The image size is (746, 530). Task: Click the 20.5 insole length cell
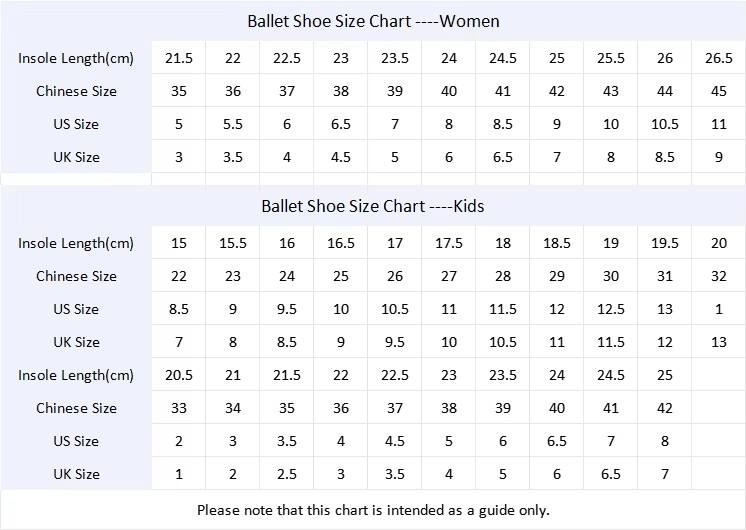coord(179,375)
